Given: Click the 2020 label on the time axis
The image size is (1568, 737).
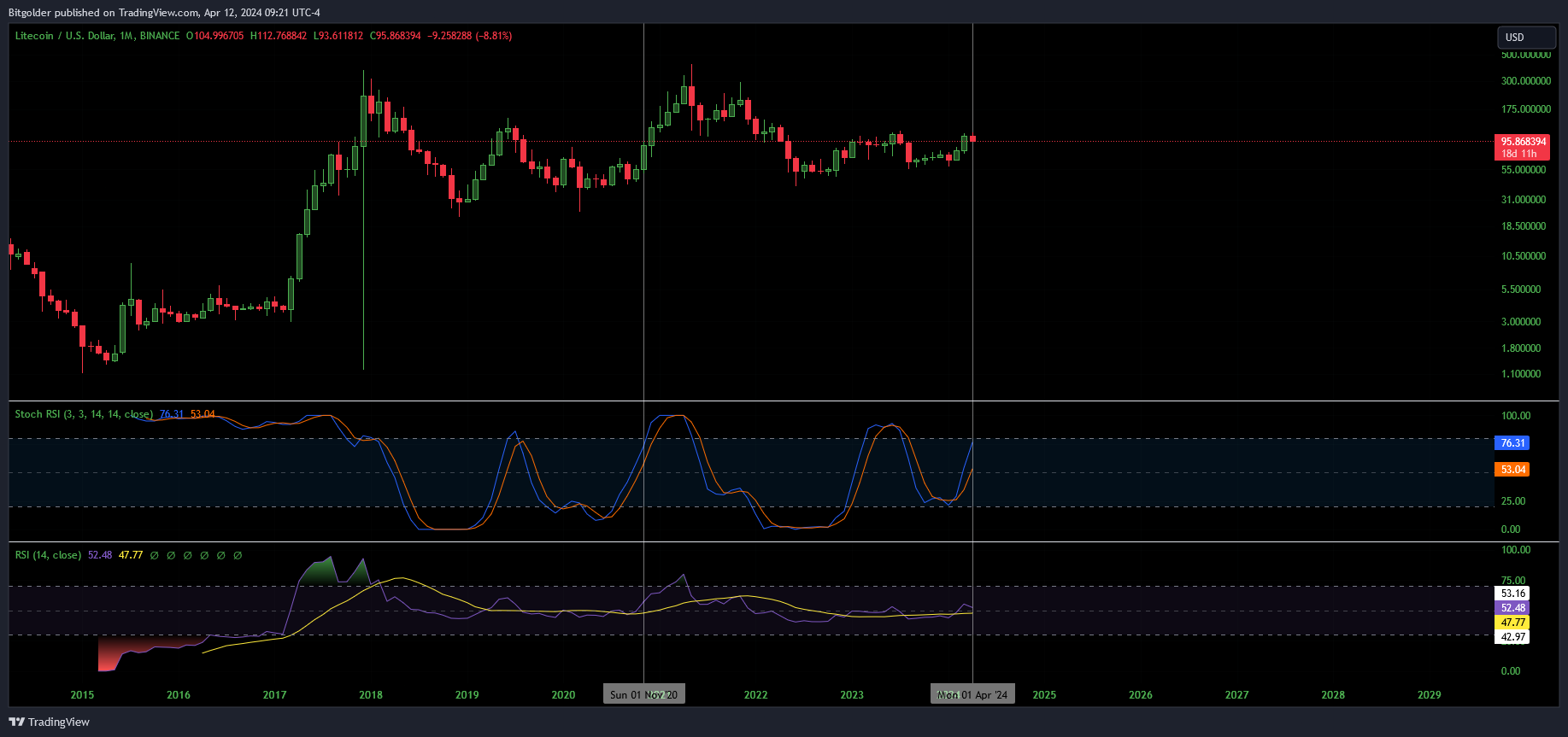Looking at the screenshot, I should point(563,695).
